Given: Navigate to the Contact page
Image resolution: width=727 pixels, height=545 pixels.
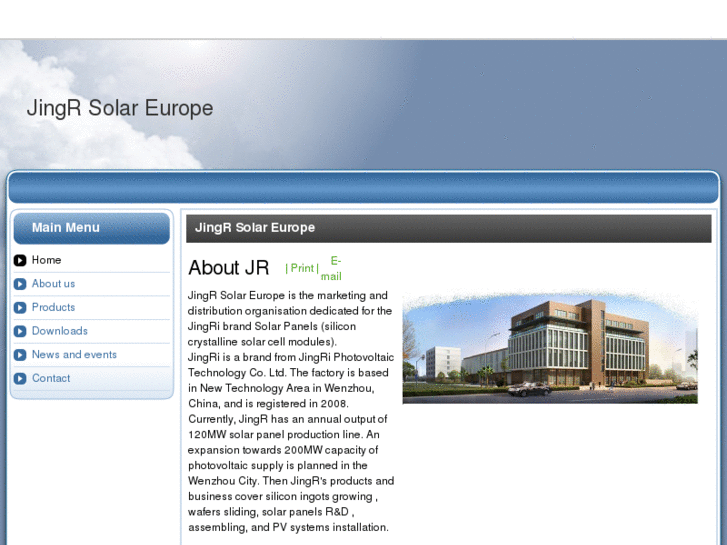Looking at the screenshot, I should click(51, 378).
